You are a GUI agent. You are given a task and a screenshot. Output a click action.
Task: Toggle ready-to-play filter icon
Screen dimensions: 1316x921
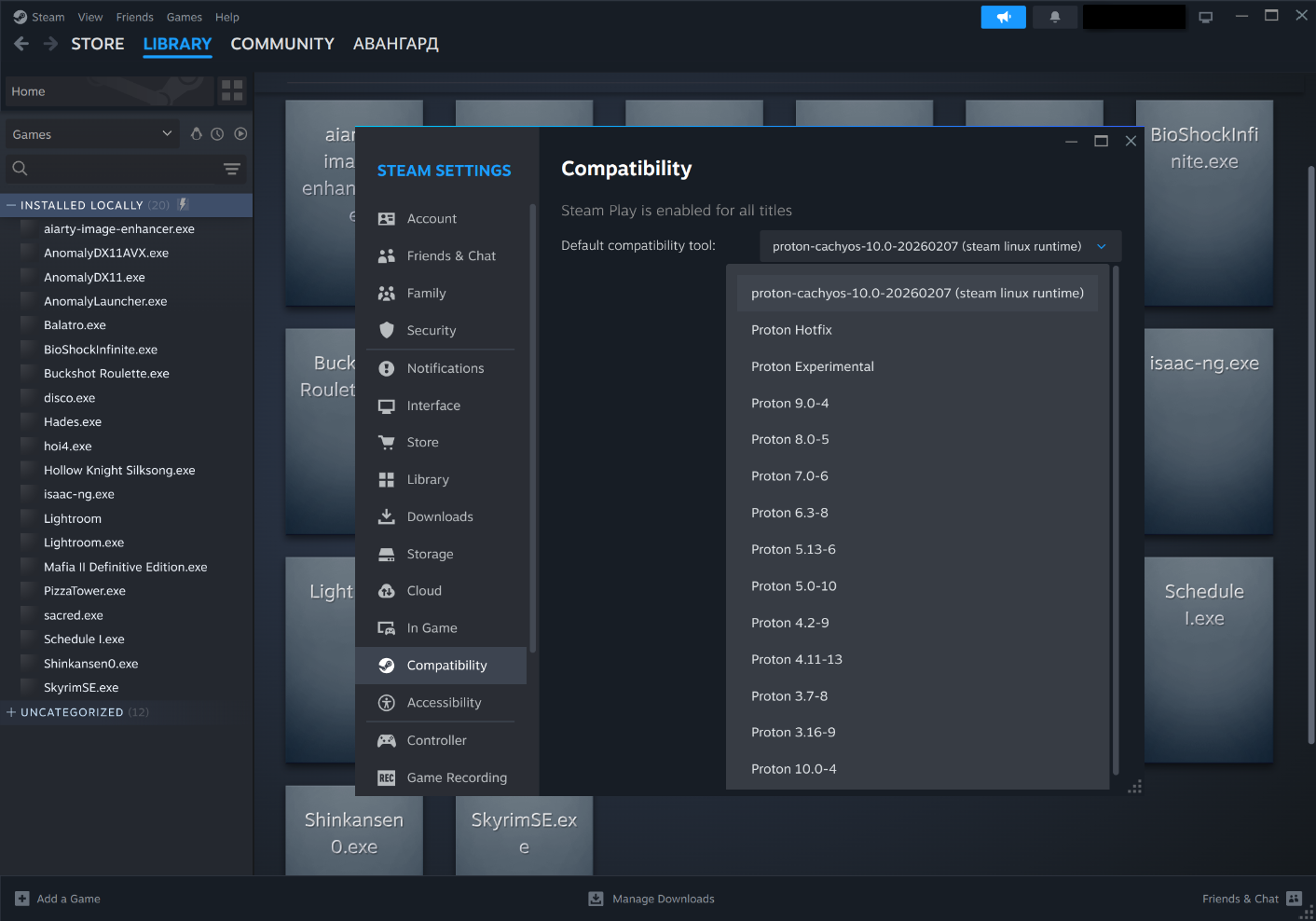[240, 133]
